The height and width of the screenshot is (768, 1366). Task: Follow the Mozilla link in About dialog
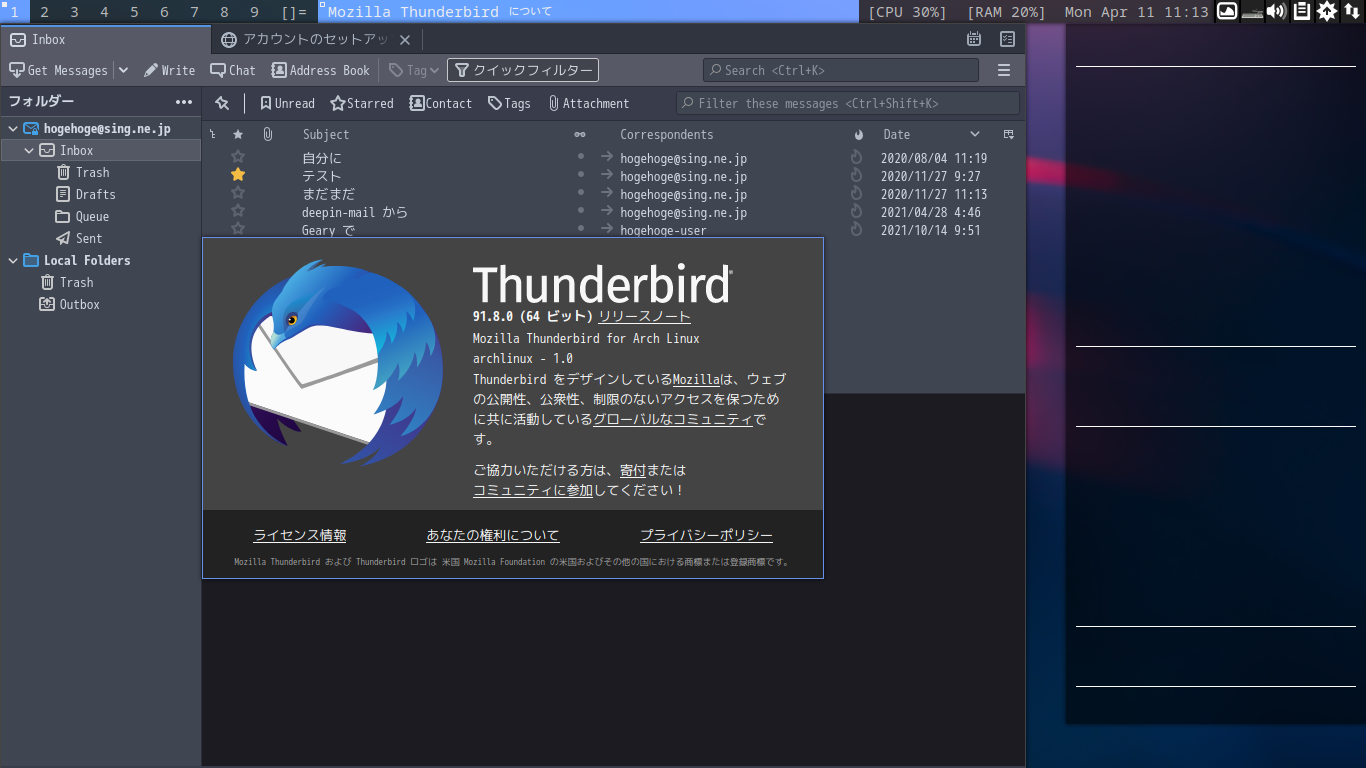(x=696, y=379)
